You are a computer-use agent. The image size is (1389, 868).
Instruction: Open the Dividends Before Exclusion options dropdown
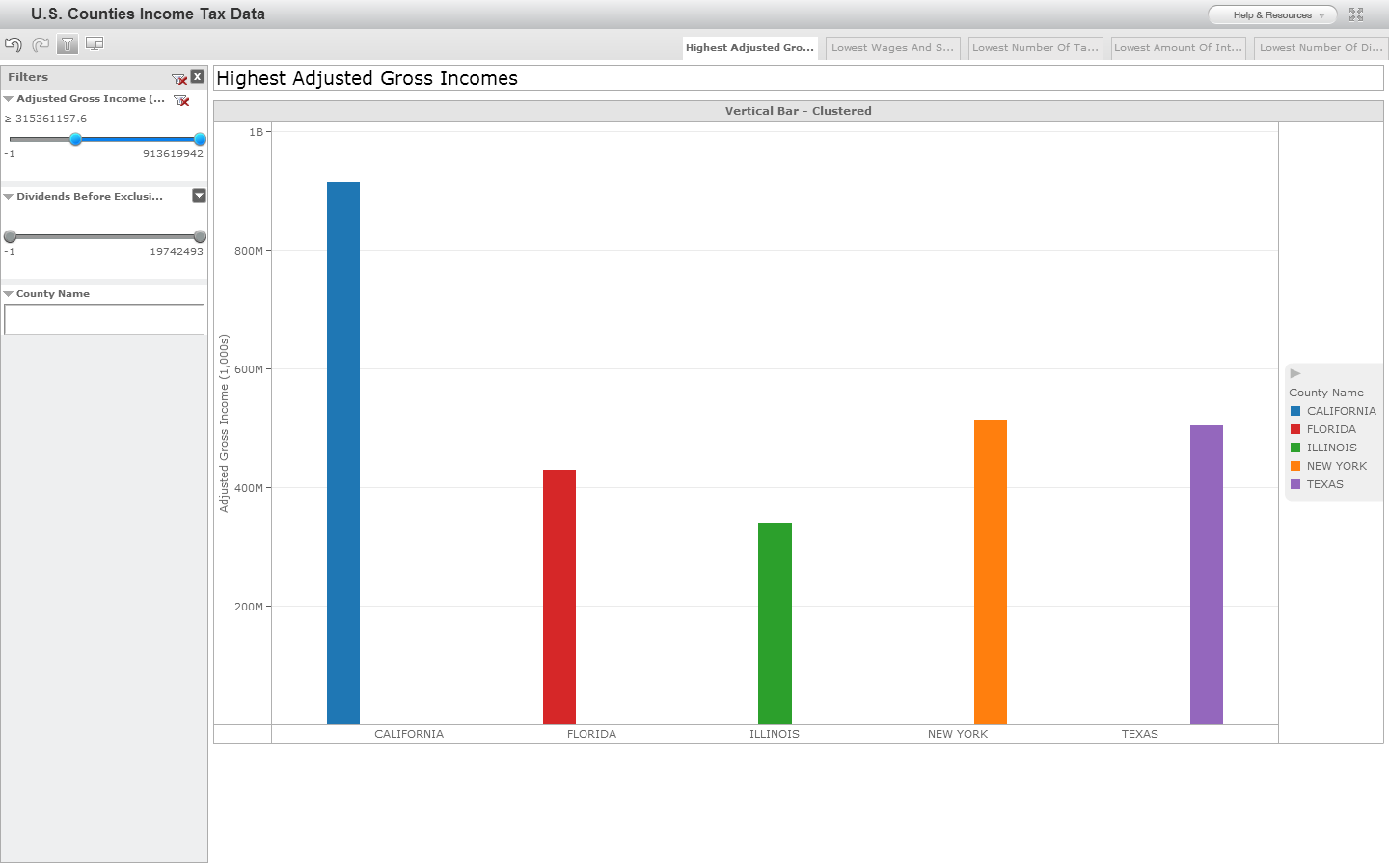(x=199, y=196)
